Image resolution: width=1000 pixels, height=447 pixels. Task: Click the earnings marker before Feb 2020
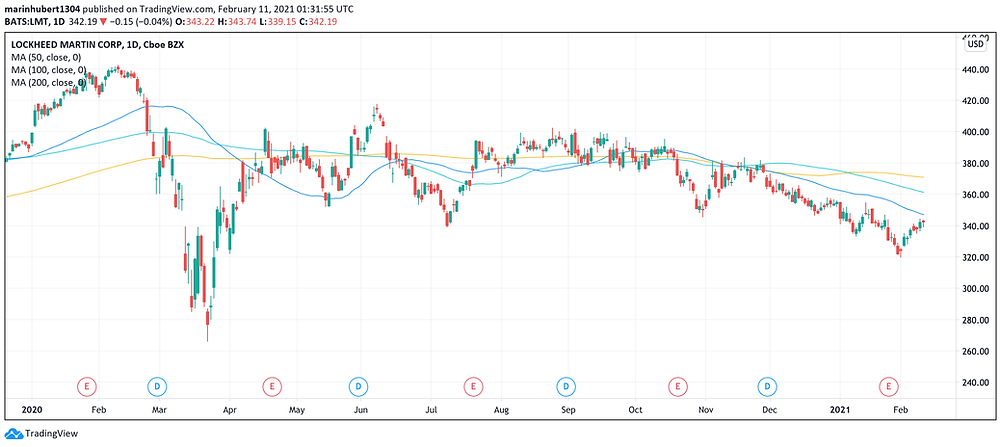tap(86, 386)
